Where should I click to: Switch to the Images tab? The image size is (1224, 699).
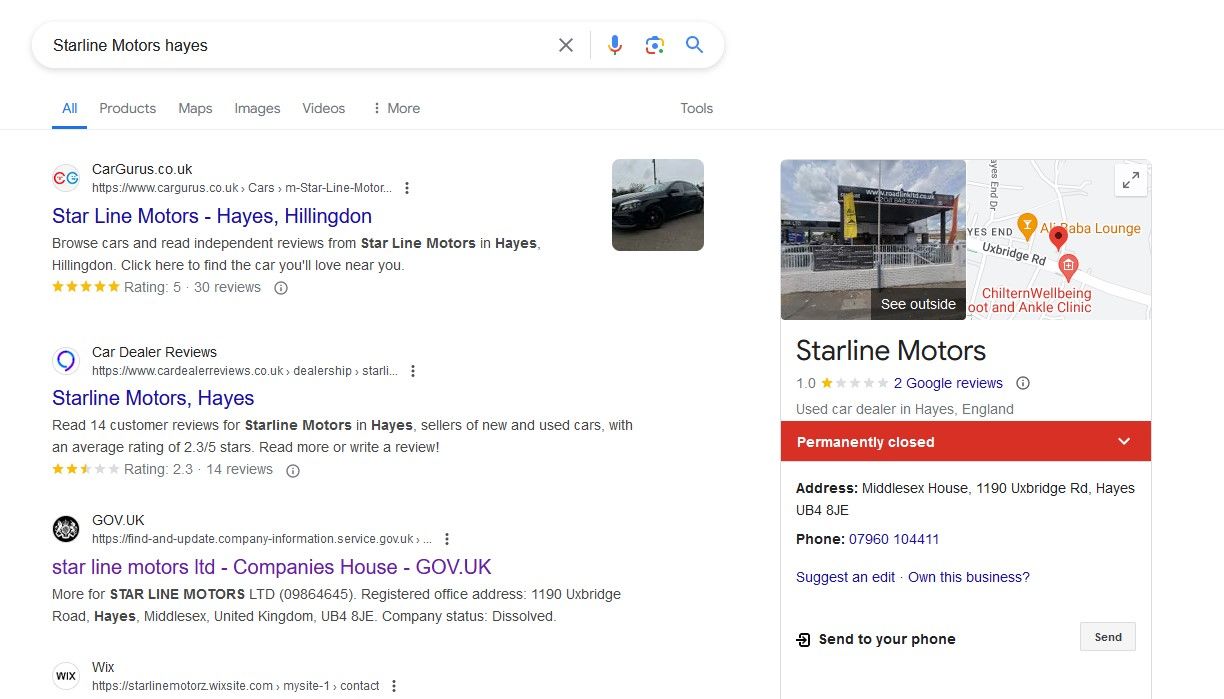click(x=257, y=108)
